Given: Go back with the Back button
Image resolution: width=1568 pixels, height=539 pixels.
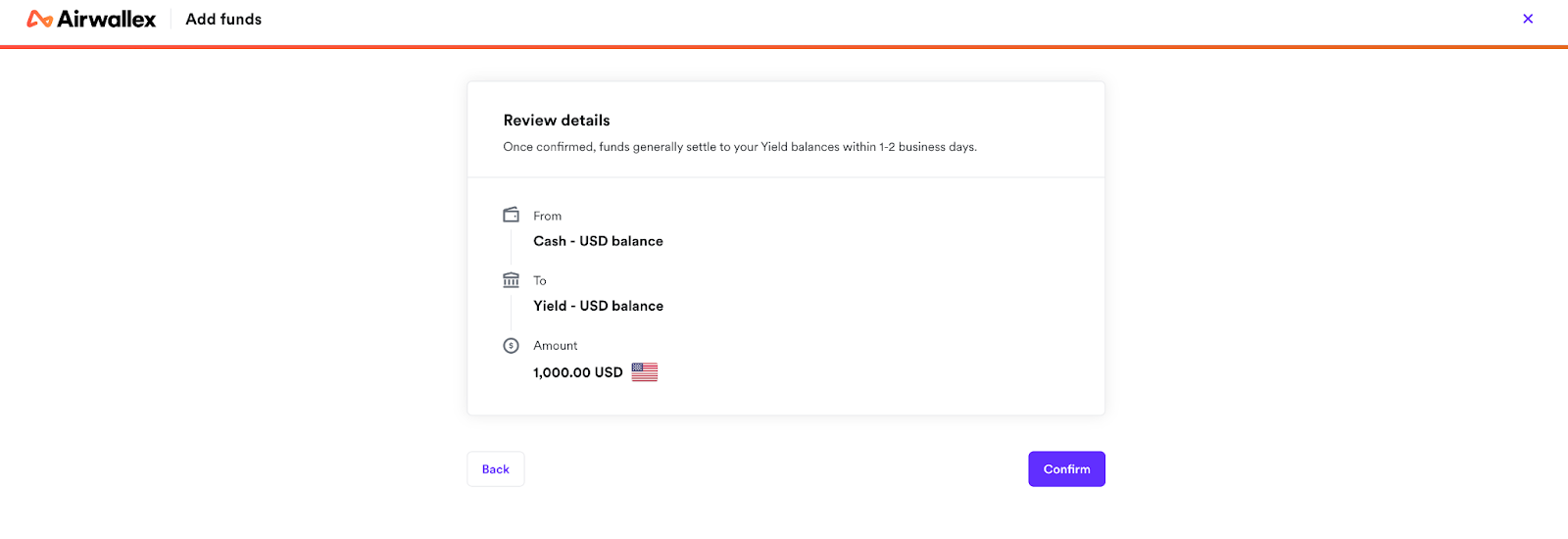Looking at the screenshot, I should [496, 469].
